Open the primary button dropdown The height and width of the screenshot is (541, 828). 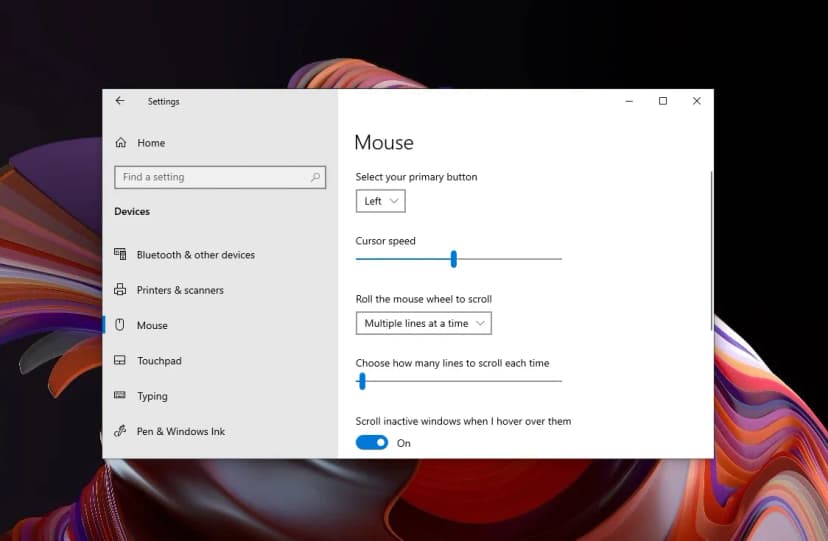coord(381,201)
